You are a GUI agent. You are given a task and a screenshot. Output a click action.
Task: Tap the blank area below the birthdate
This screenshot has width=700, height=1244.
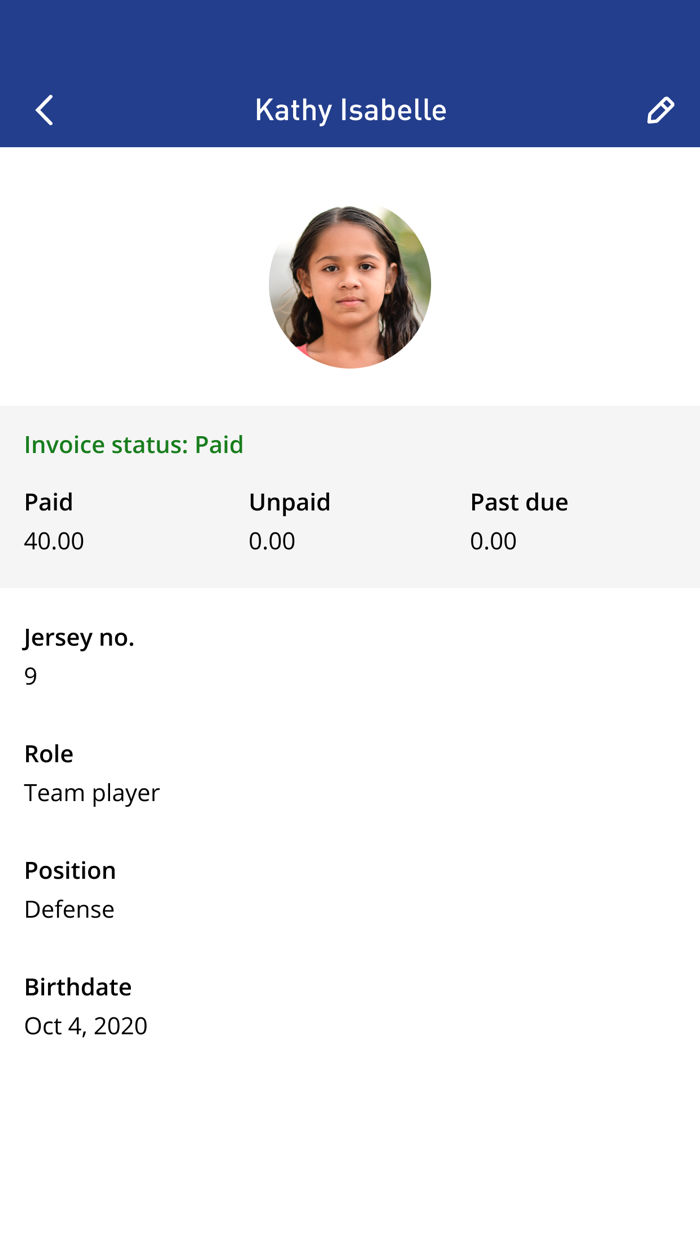point(350,1150)
